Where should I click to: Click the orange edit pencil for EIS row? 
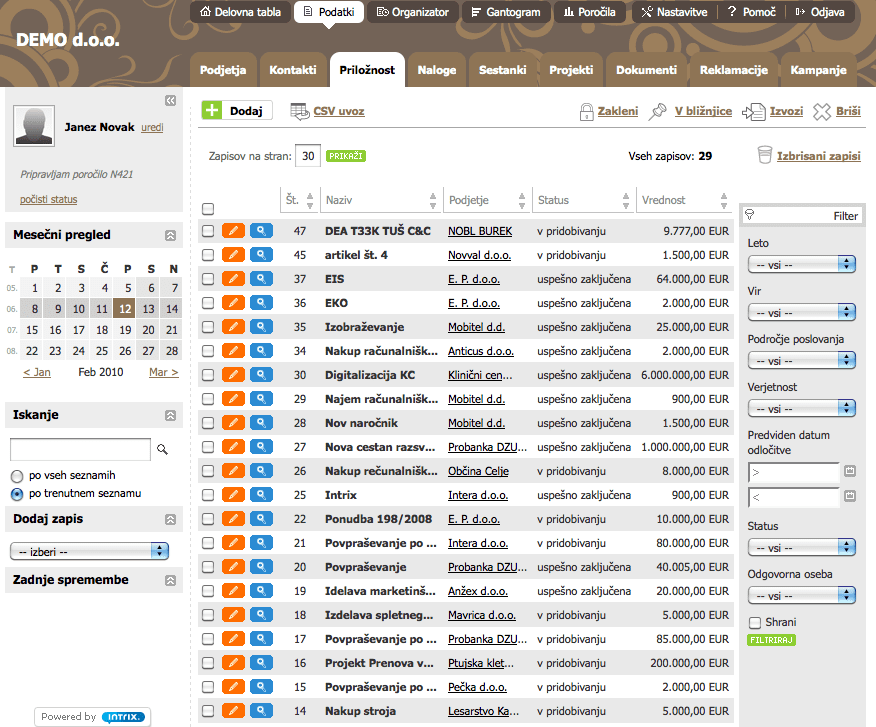pyautogui.click(x=233, y=279)
